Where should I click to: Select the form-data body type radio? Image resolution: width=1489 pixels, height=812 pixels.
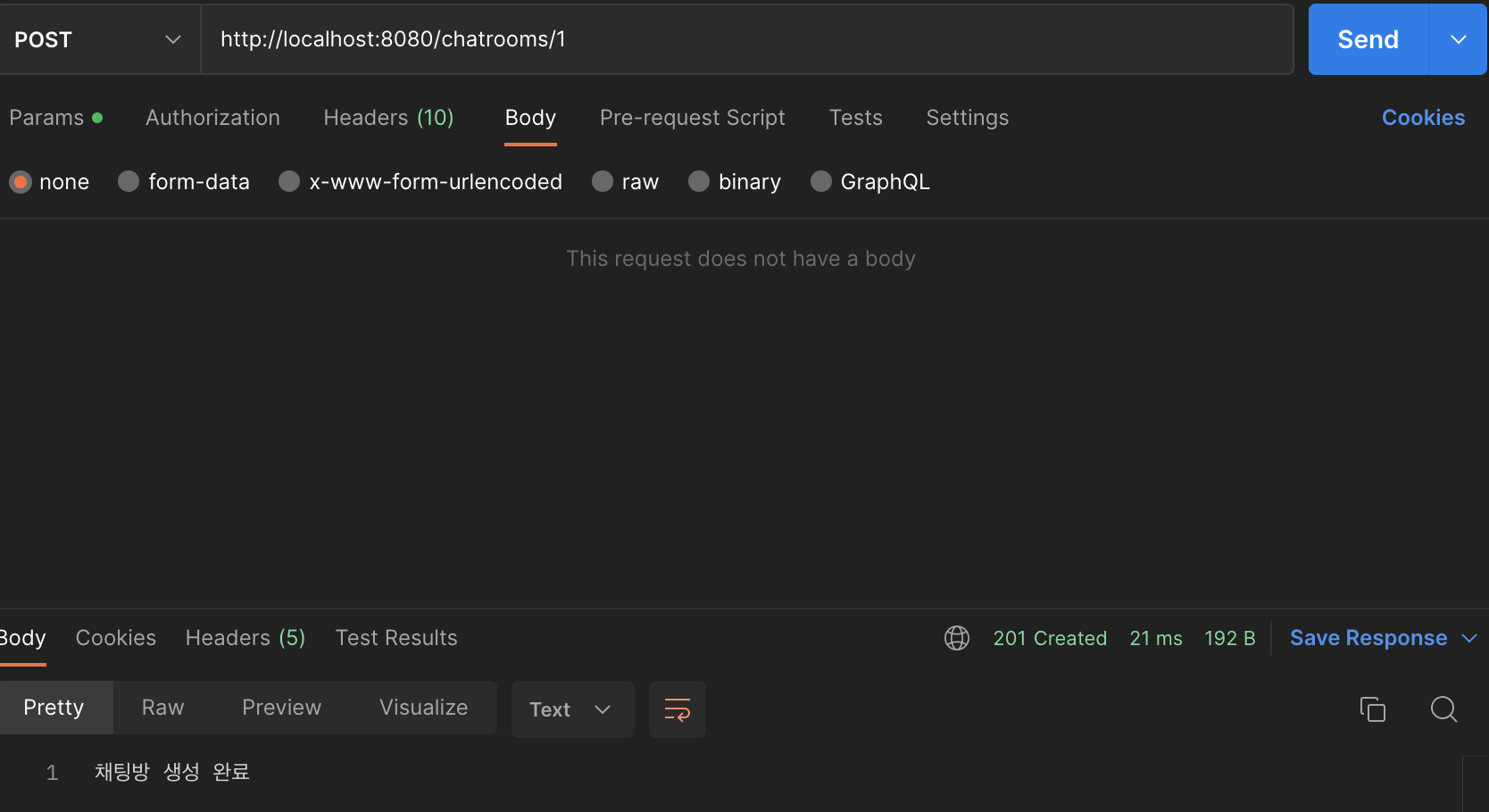click(x=129, y=182)
